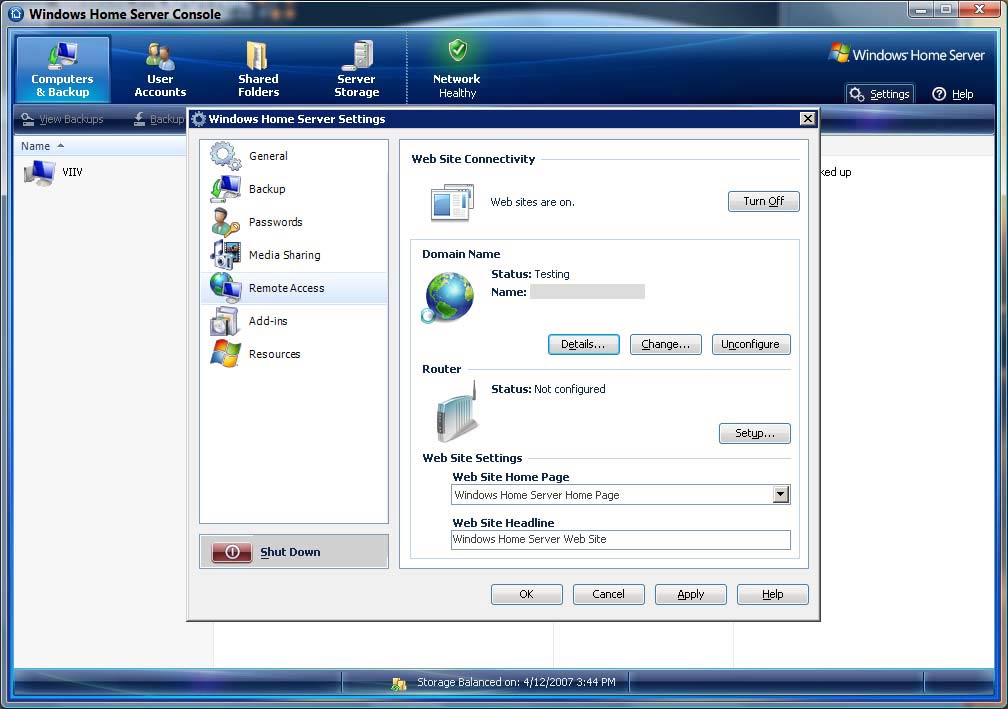Screen dimensions: 1008x709
Task: Sort the list by Name column header
Action: click(x=36, y=146)
